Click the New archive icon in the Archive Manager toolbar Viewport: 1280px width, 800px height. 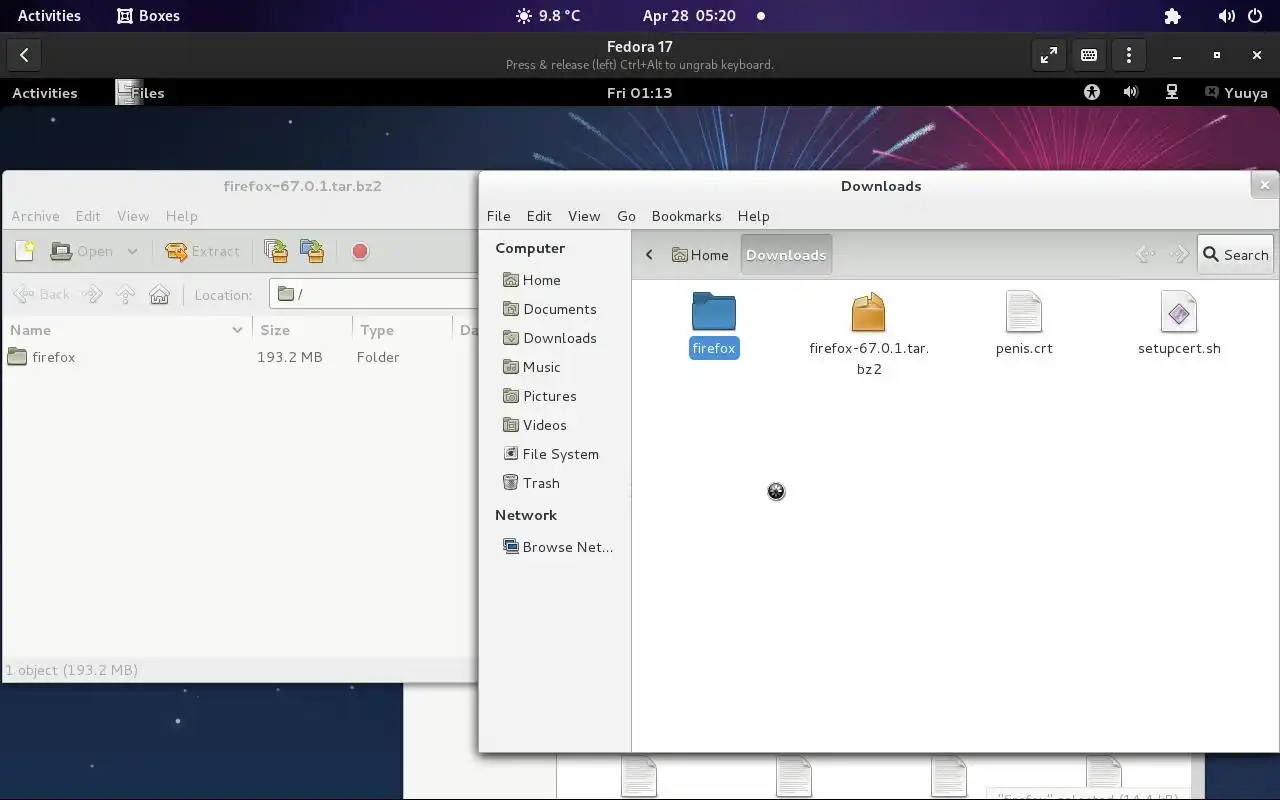[25, 251]
